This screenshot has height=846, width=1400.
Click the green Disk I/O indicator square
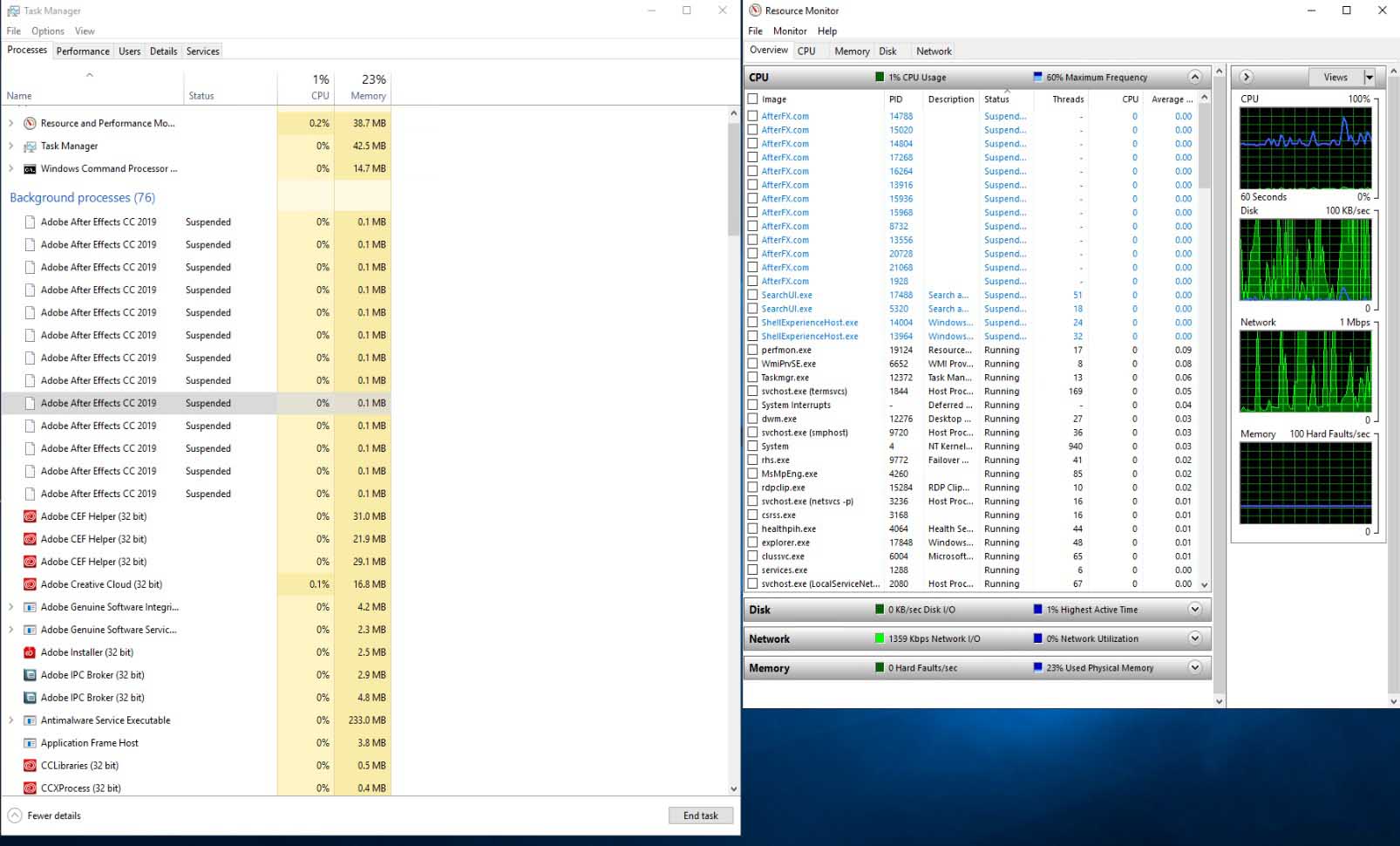click(x=880, y=610)
